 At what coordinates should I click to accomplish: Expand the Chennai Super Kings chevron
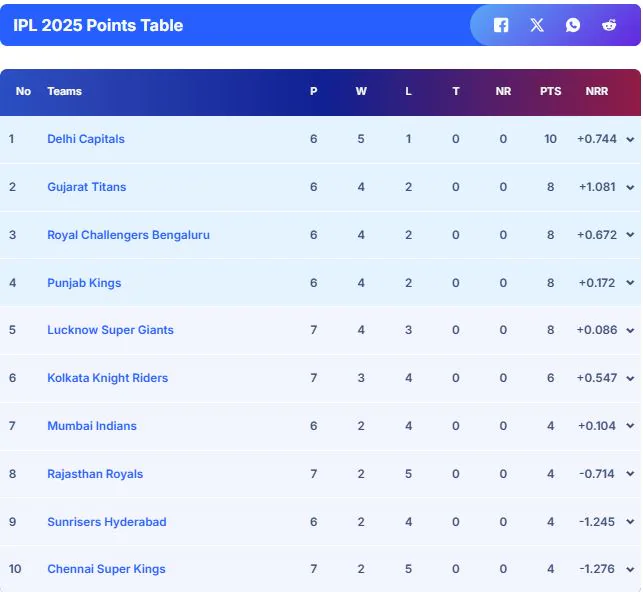pos(630,570)
